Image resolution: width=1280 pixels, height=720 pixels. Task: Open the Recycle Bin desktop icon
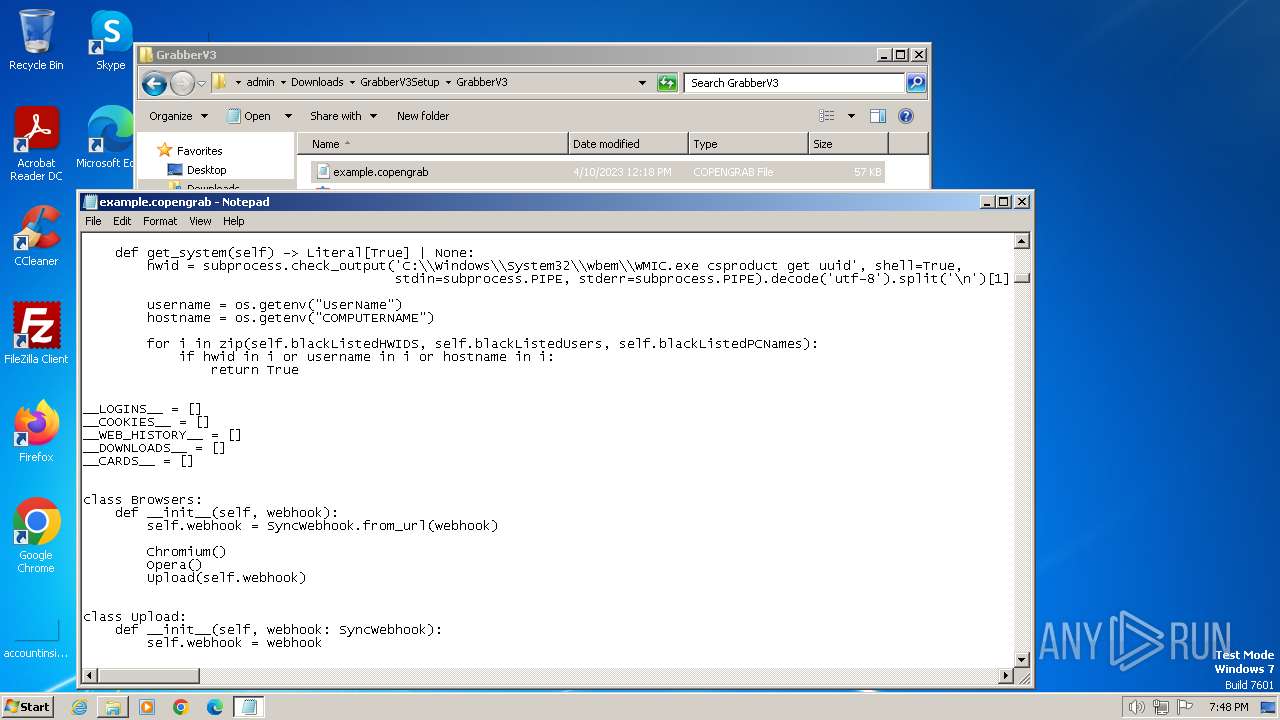click(x=36, y=40)
